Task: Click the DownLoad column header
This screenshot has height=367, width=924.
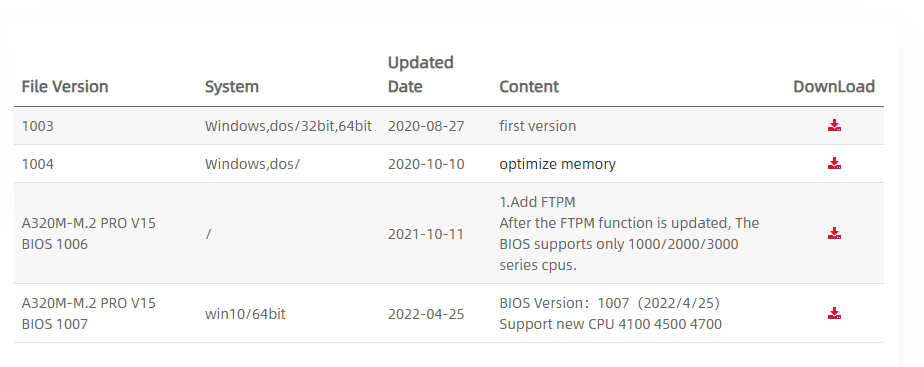Action: coord(834,87)
